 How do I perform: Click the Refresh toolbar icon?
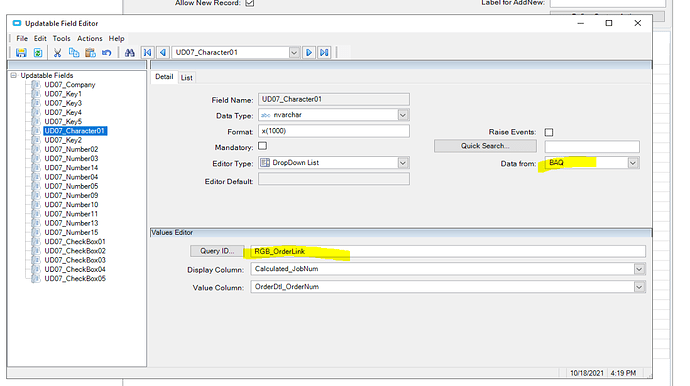coord(38,53)
